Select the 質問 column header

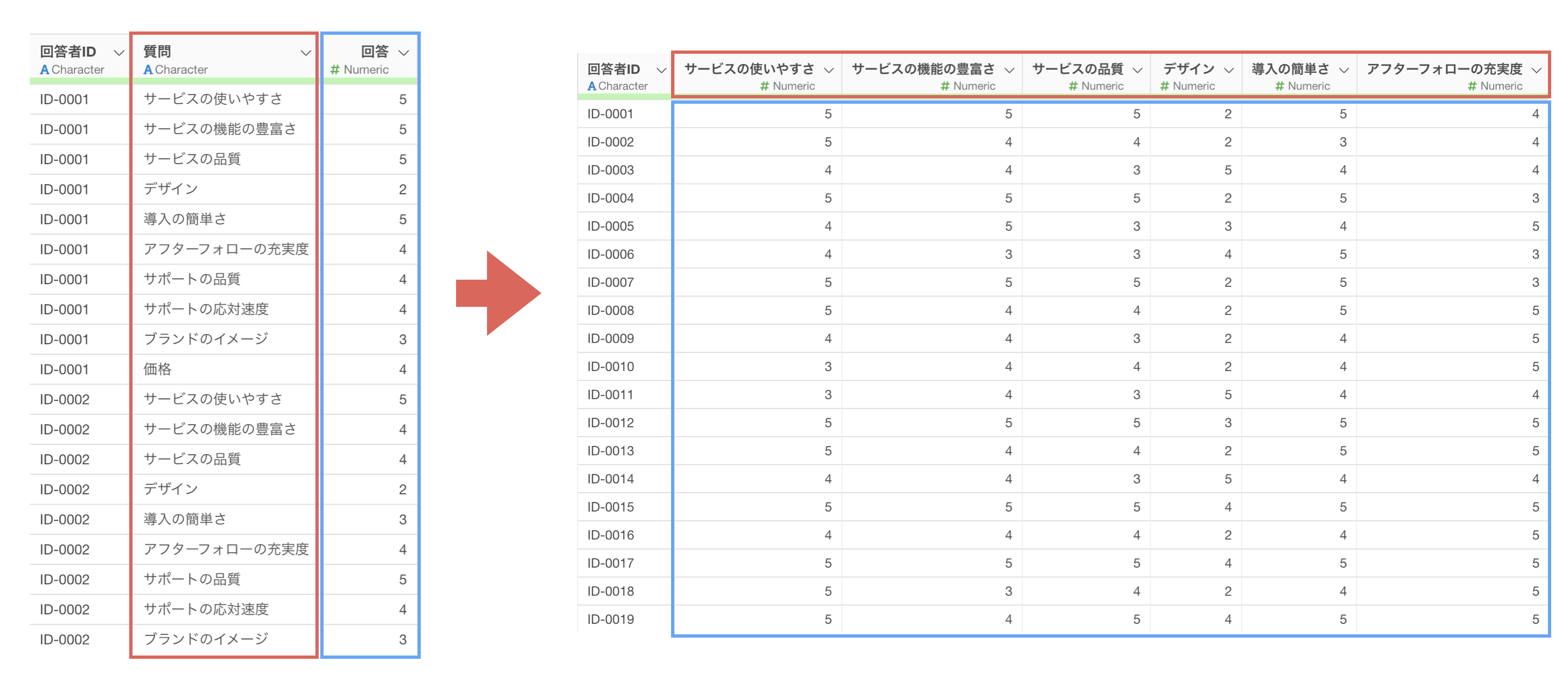tap(157, 52)
